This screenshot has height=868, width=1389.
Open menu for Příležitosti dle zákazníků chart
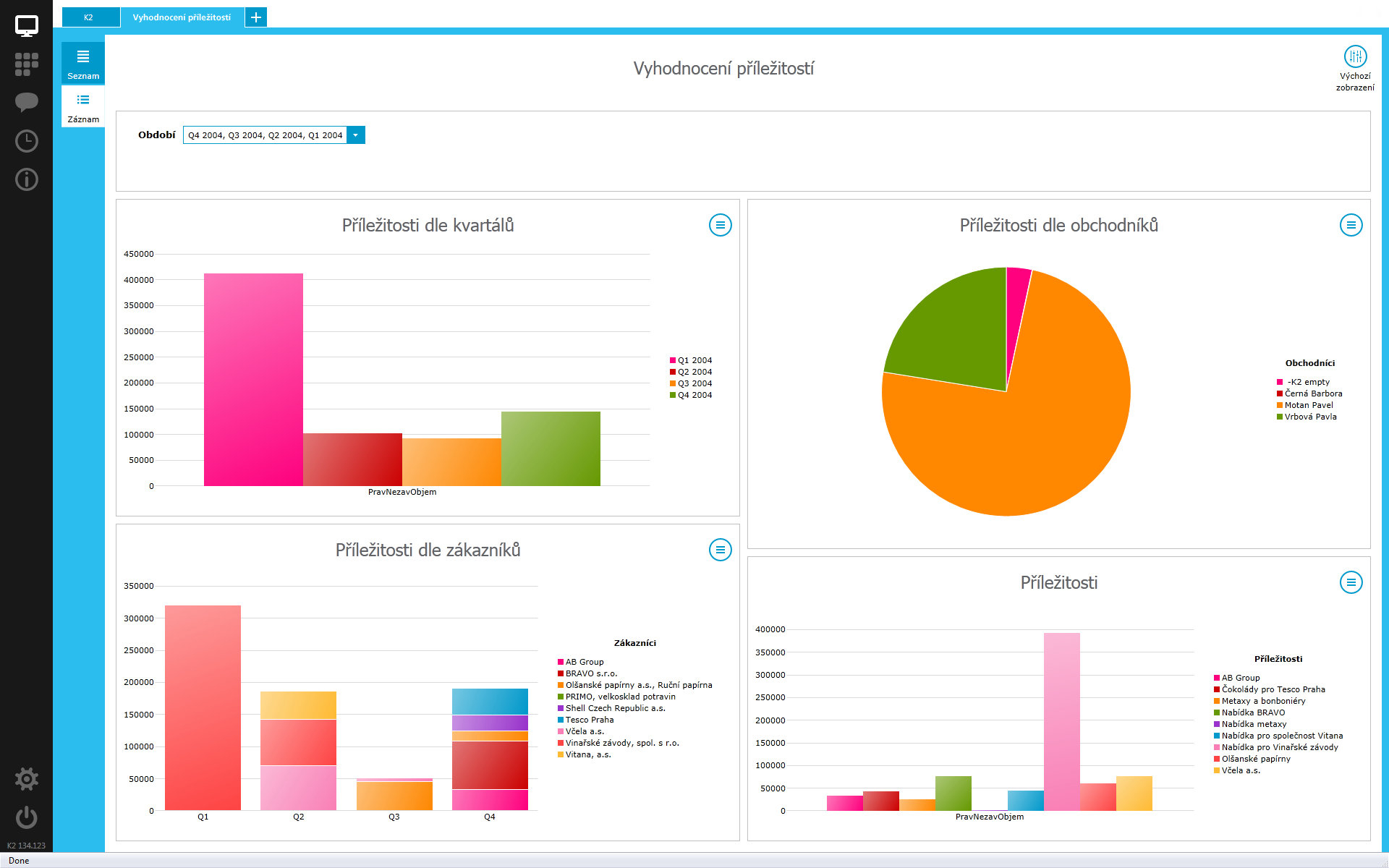[x=720, y=550]
